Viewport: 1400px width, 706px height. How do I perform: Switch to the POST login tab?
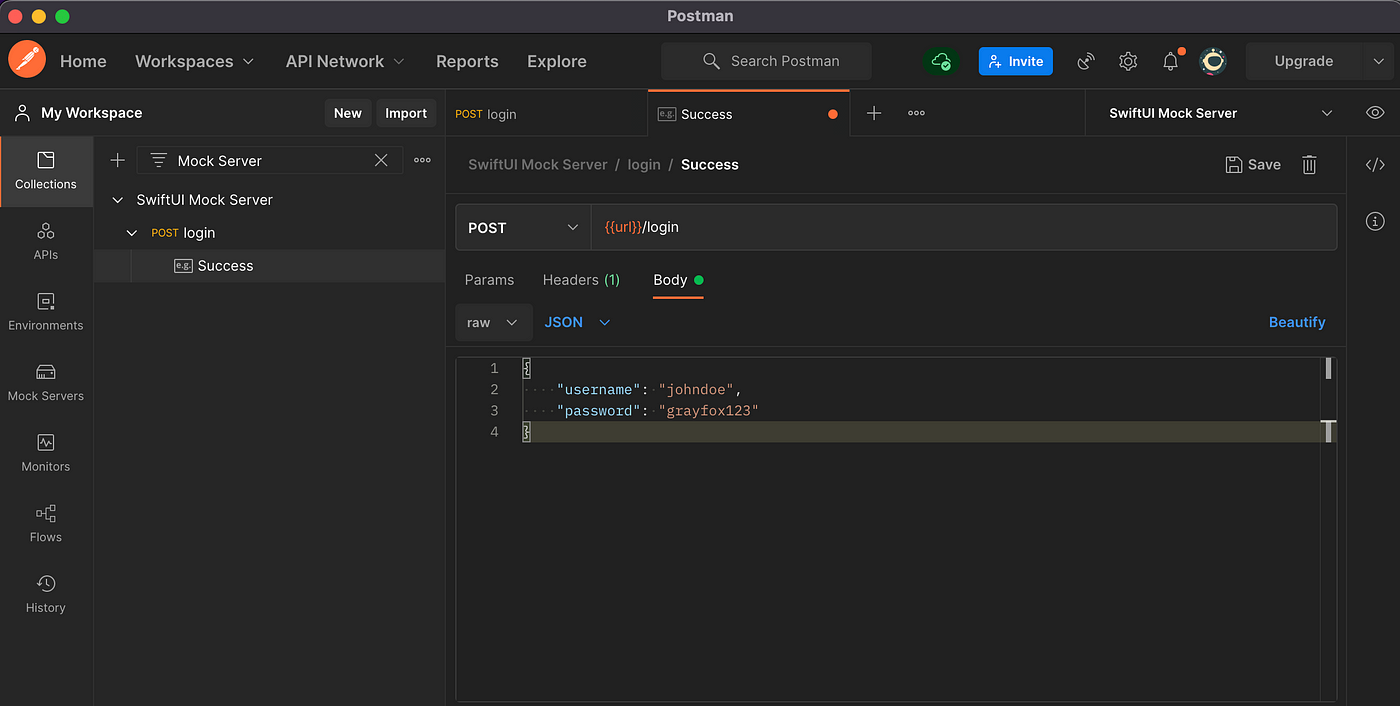tap(546, 113)
